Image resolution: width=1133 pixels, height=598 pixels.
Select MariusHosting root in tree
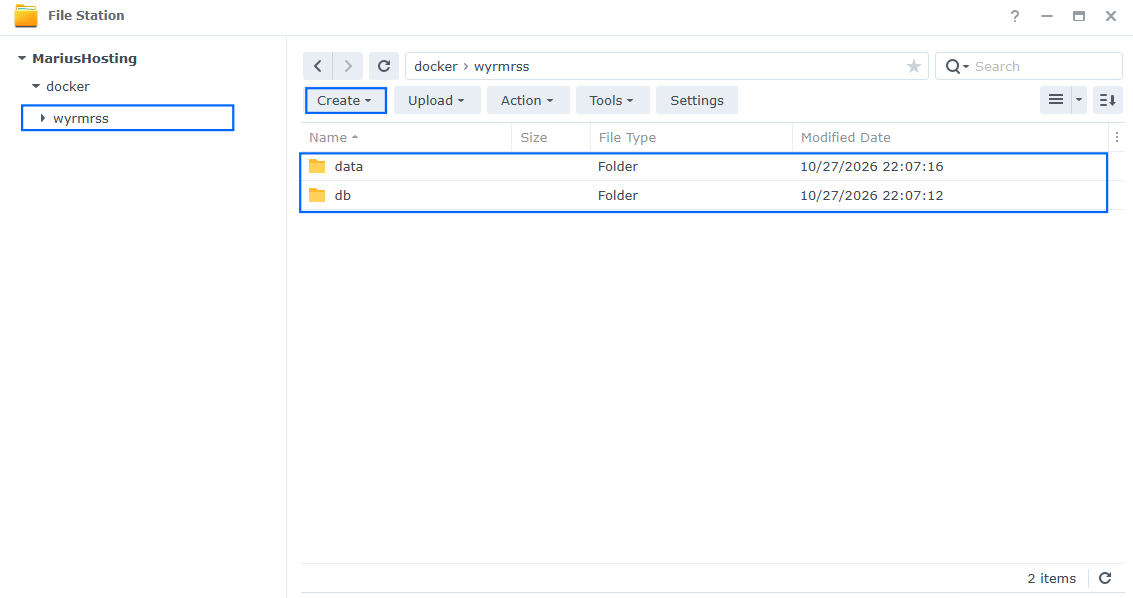coord(85,58)
